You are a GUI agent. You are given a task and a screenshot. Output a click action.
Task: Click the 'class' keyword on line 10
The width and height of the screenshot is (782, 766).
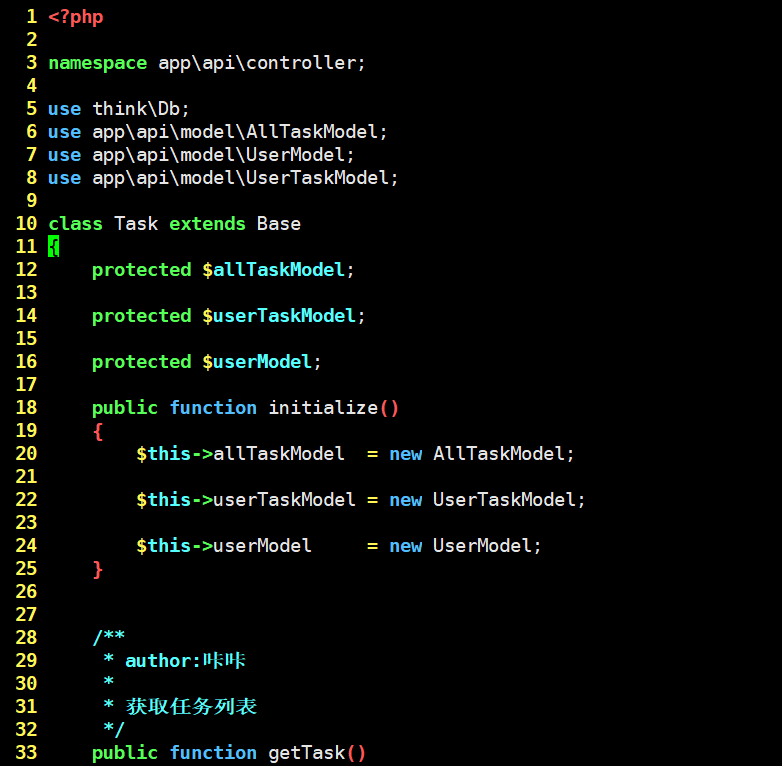tap(75, 224)
